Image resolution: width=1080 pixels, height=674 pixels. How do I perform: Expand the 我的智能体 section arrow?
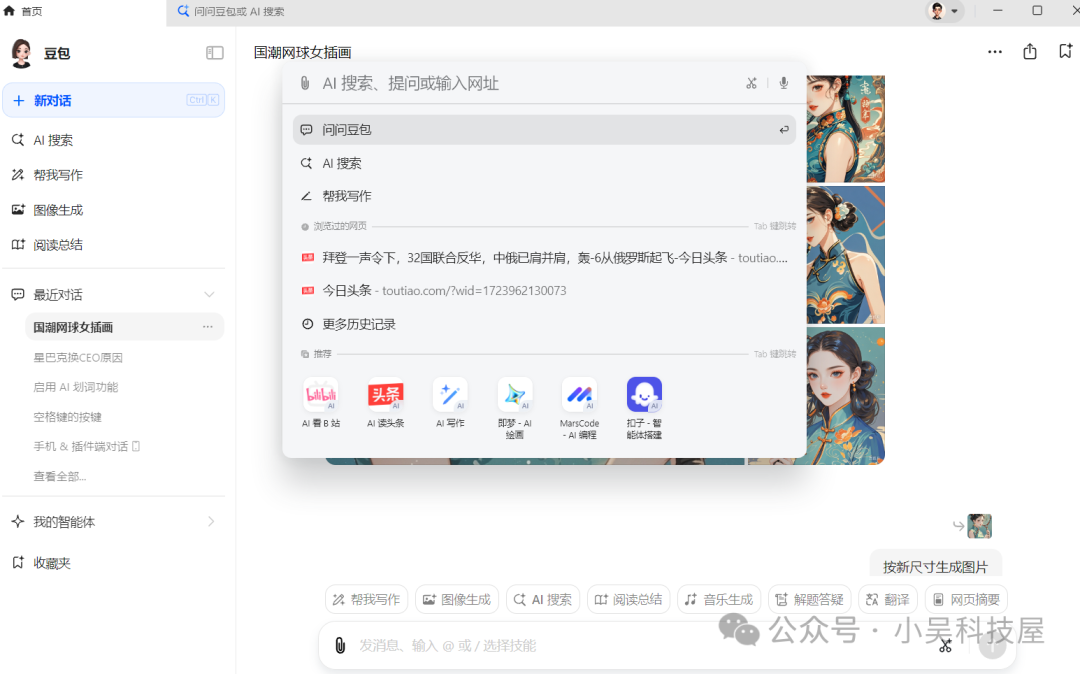coord(210,522)
